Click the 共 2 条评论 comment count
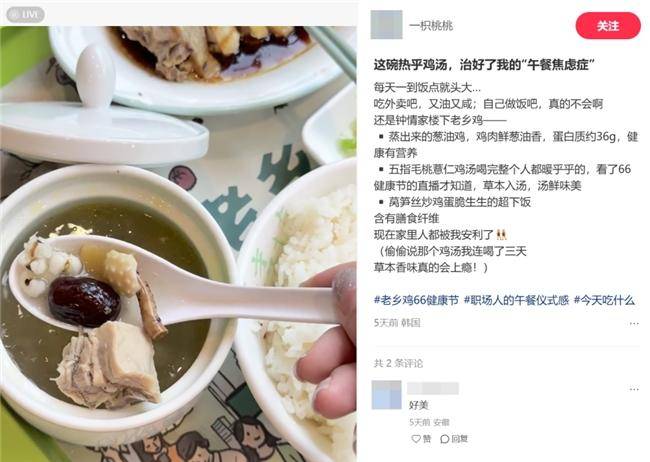Image resolution: width=650 pixels, height=462 pixels. point(398,364)
